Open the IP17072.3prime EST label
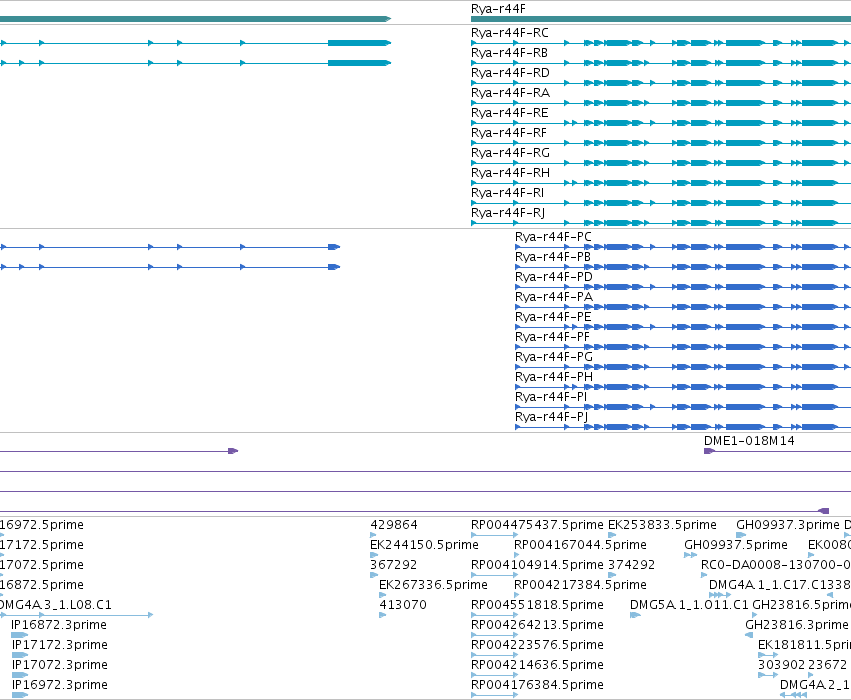851x700 pixels. click(x=60, y=665)
